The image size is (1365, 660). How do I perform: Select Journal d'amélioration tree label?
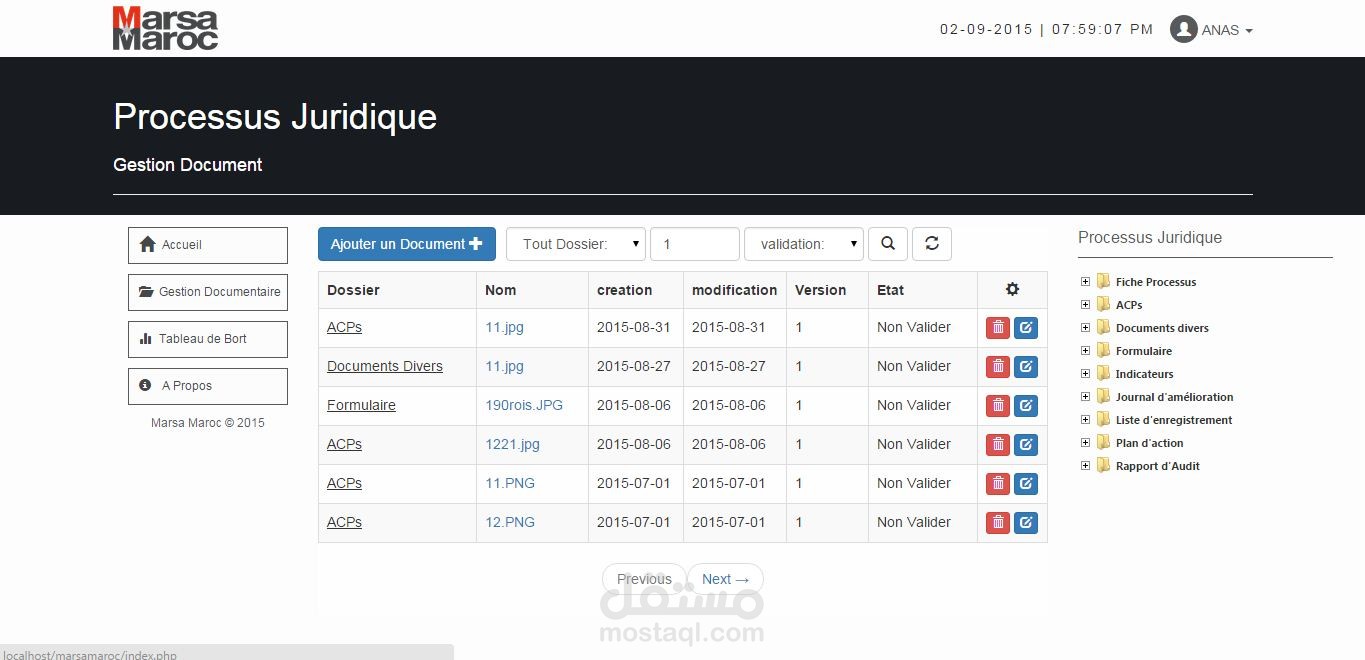1174,397
